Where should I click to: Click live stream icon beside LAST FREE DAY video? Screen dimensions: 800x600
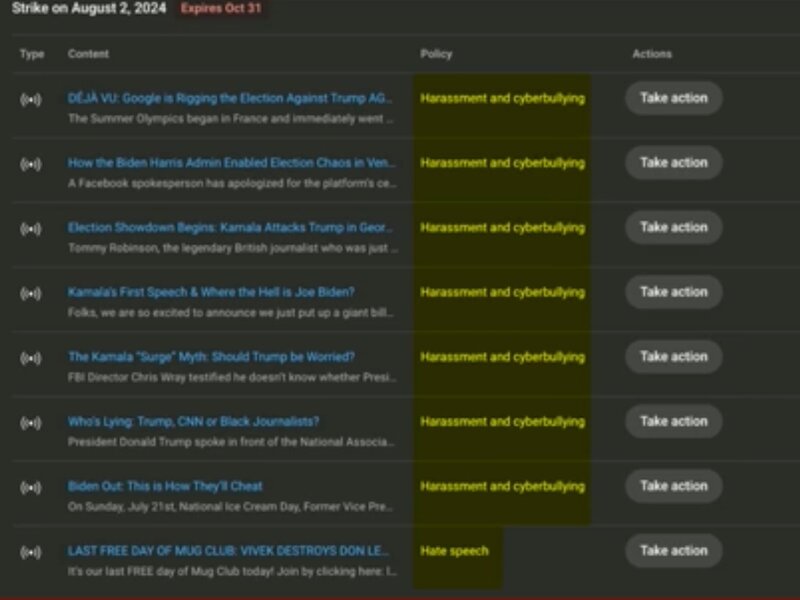pyautogui.click(x=31, y=552)
